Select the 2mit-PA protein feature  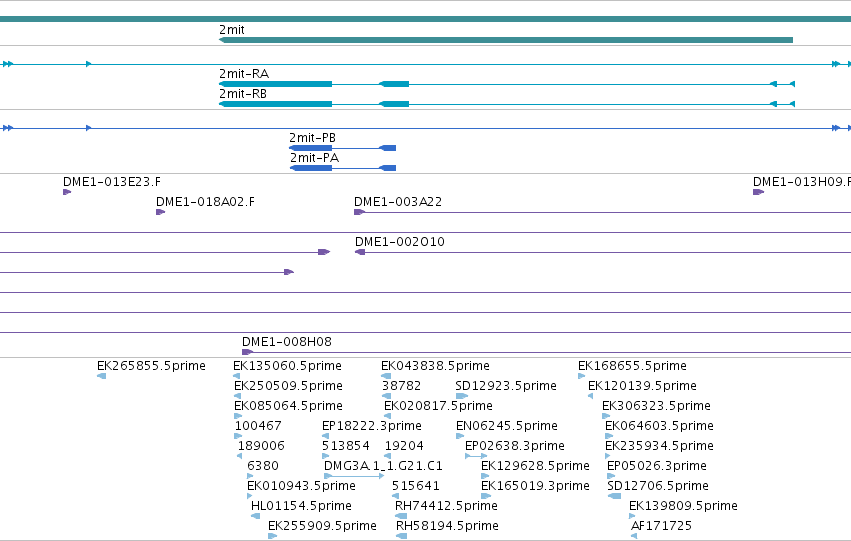(x=343, y=168)
